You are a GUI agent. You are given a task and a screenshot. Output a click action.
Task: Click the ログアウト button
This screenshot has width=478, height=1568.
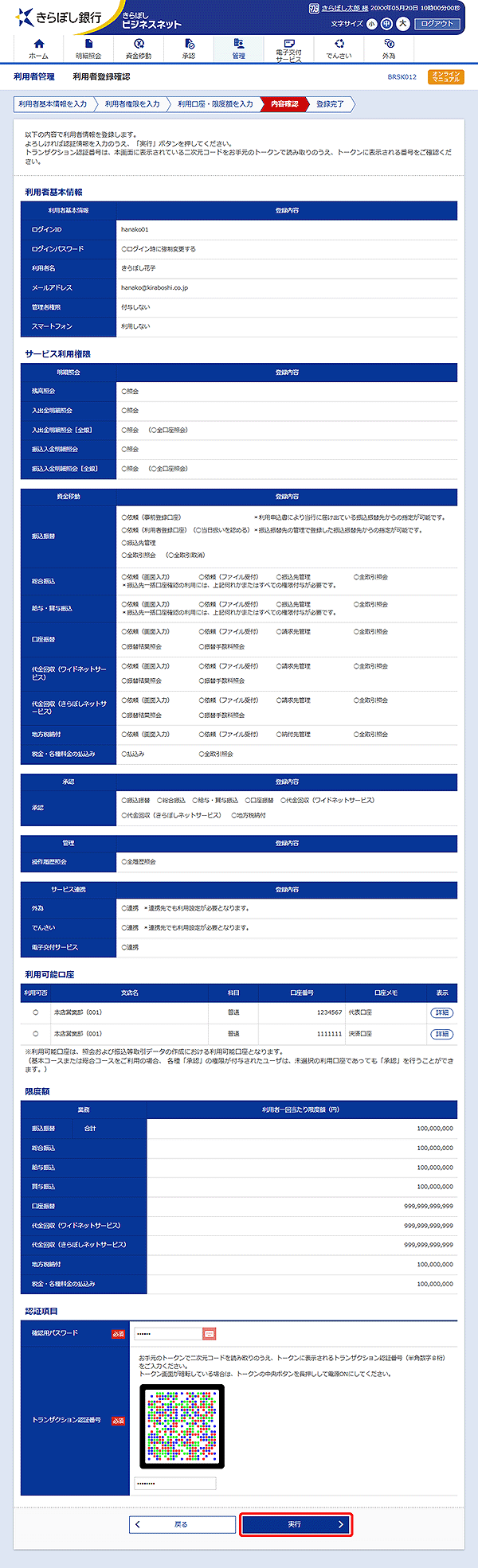click(x=437, y=24)
